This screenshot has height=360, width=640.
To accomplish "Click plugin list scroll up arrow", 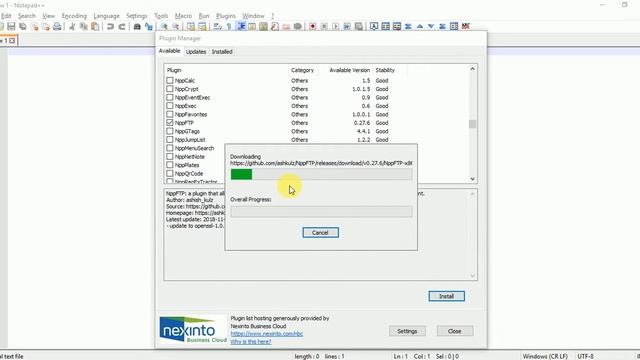I will (472, 69).
